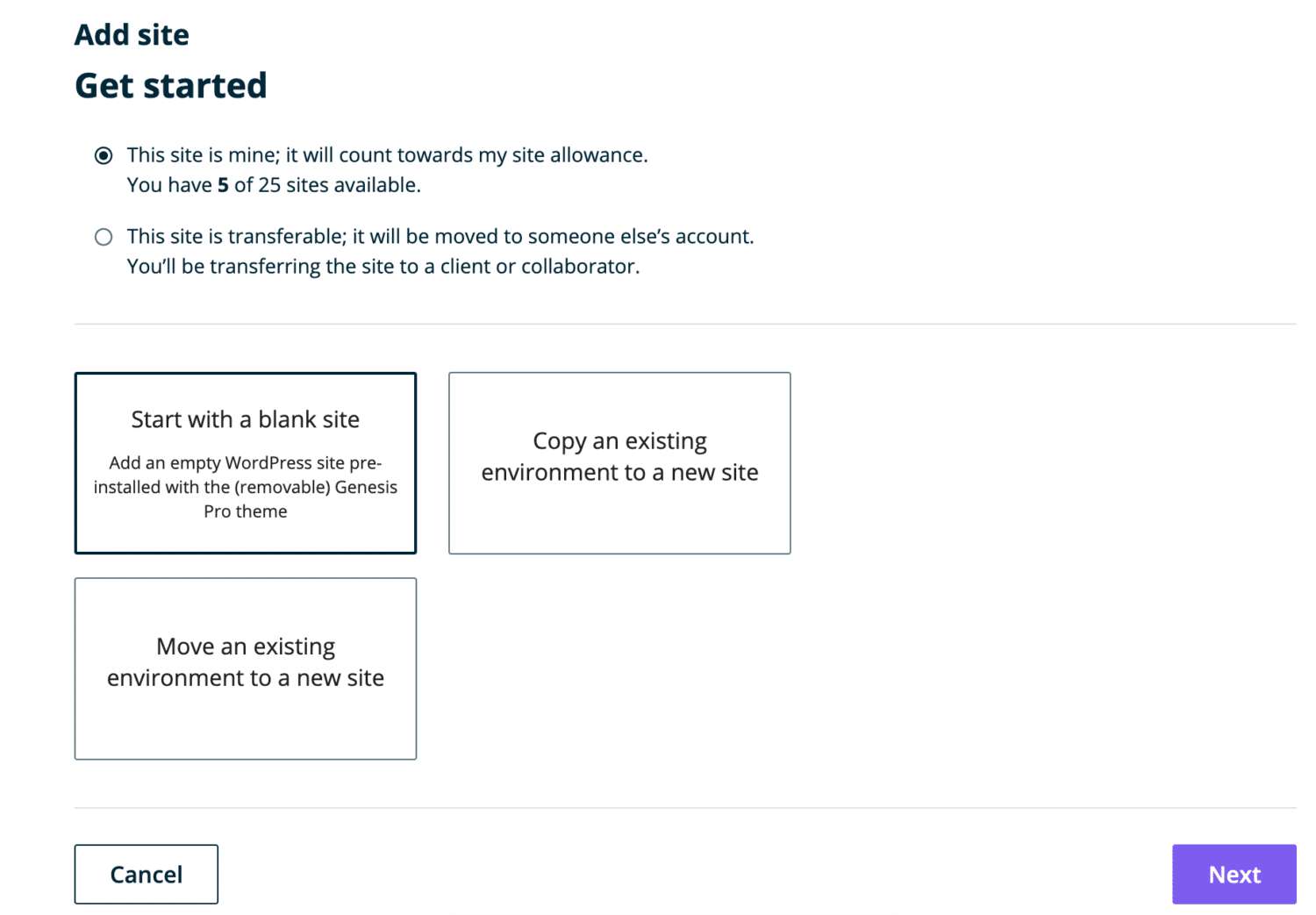Click Cancel to abandon adding the site

coord(146,874)
